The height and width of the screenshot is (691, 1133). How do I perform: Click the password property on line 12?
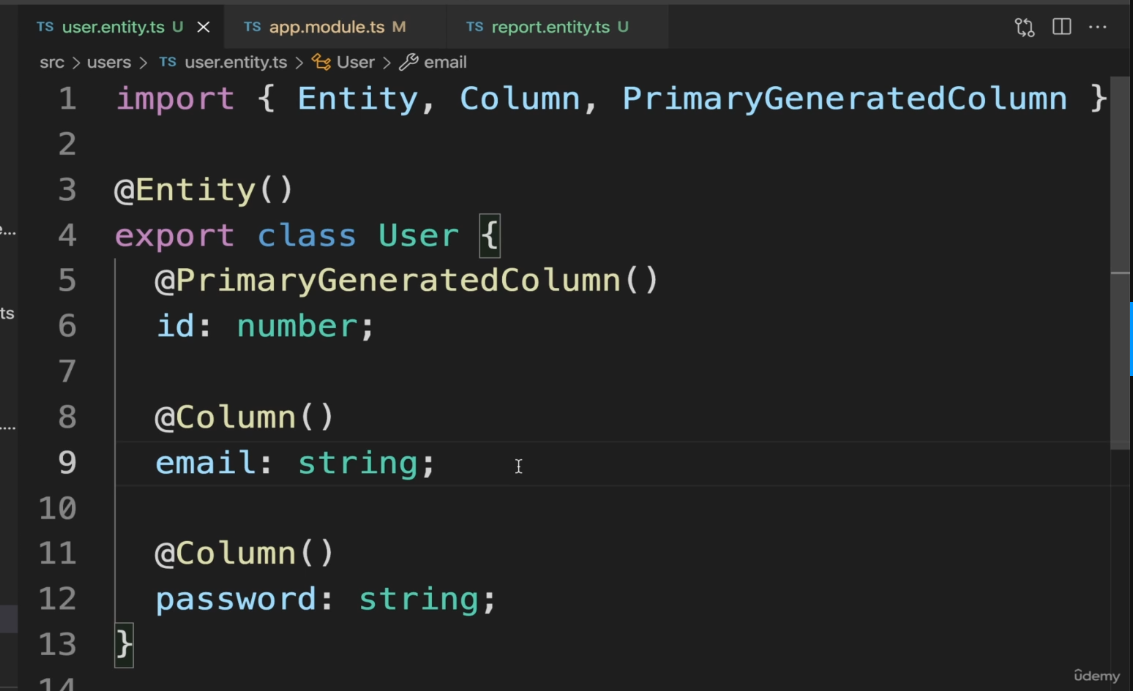coord(236,599)
